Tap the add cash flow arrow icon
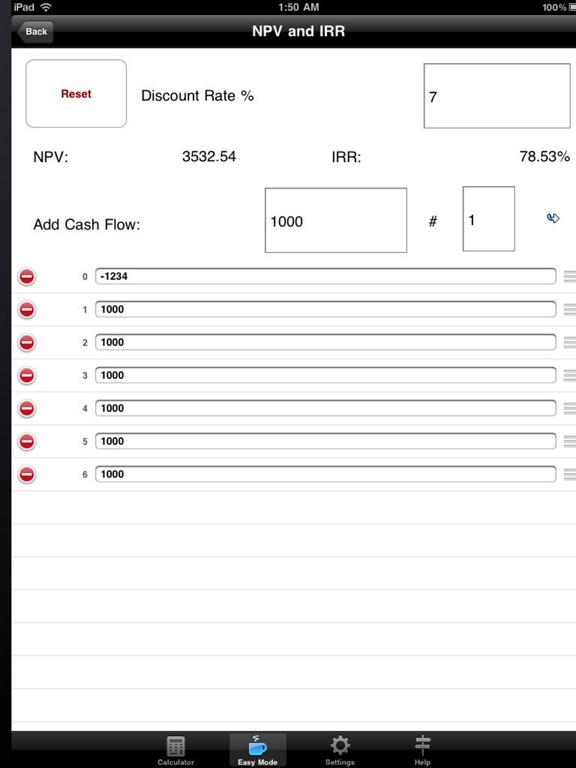This screenshot has height=768, width=576. pyautogui.click(x=553, y=218)
